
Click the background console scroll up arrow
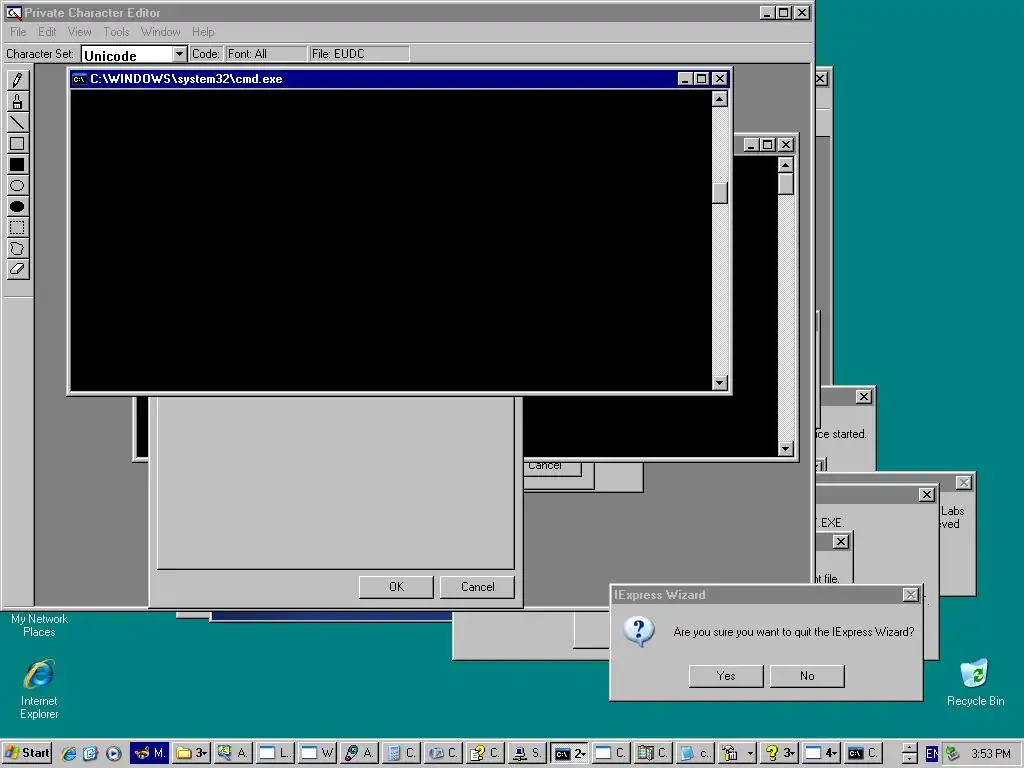[786, 164]
